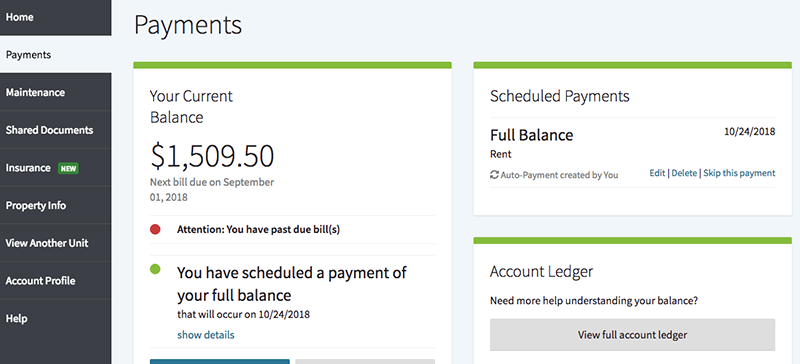The height and width of the screenshot is (364, 800).
Task: Open the Help sidebar item
Action: coord(56,319)
